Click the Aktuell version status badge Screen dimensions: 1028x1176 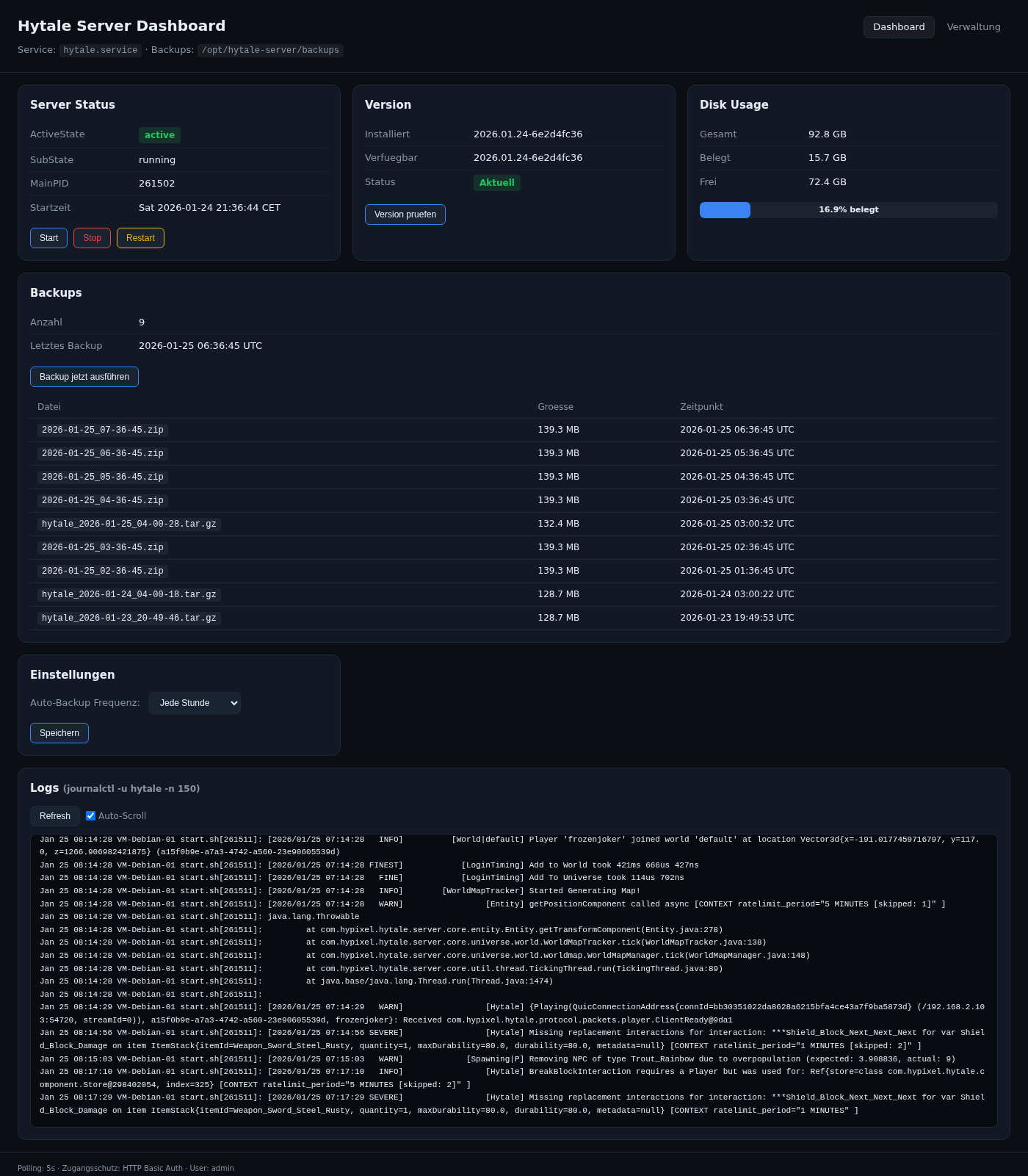[x=497, y=183]
